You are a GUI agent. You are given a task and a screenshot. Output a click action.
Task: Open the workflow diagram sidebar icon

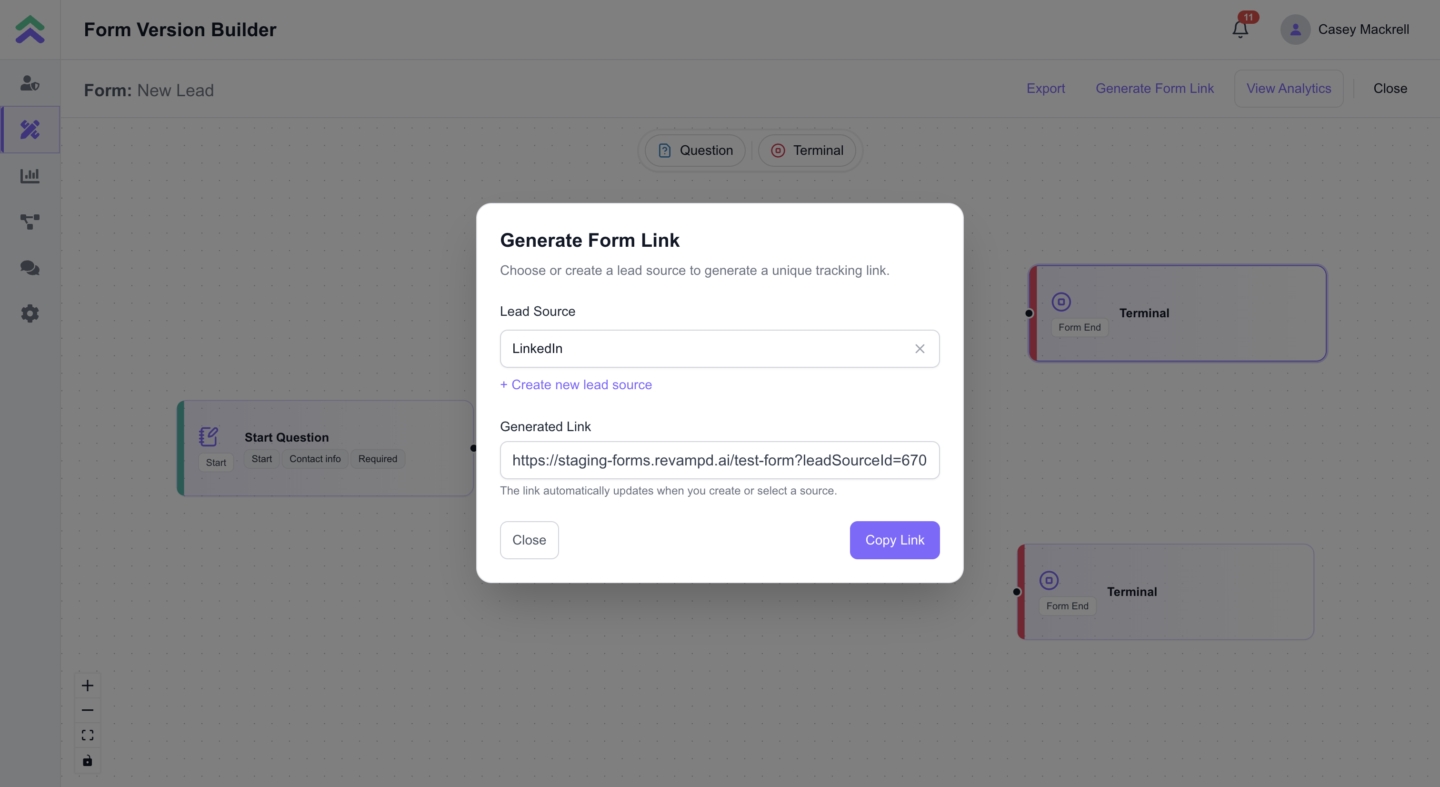point(30,222)
